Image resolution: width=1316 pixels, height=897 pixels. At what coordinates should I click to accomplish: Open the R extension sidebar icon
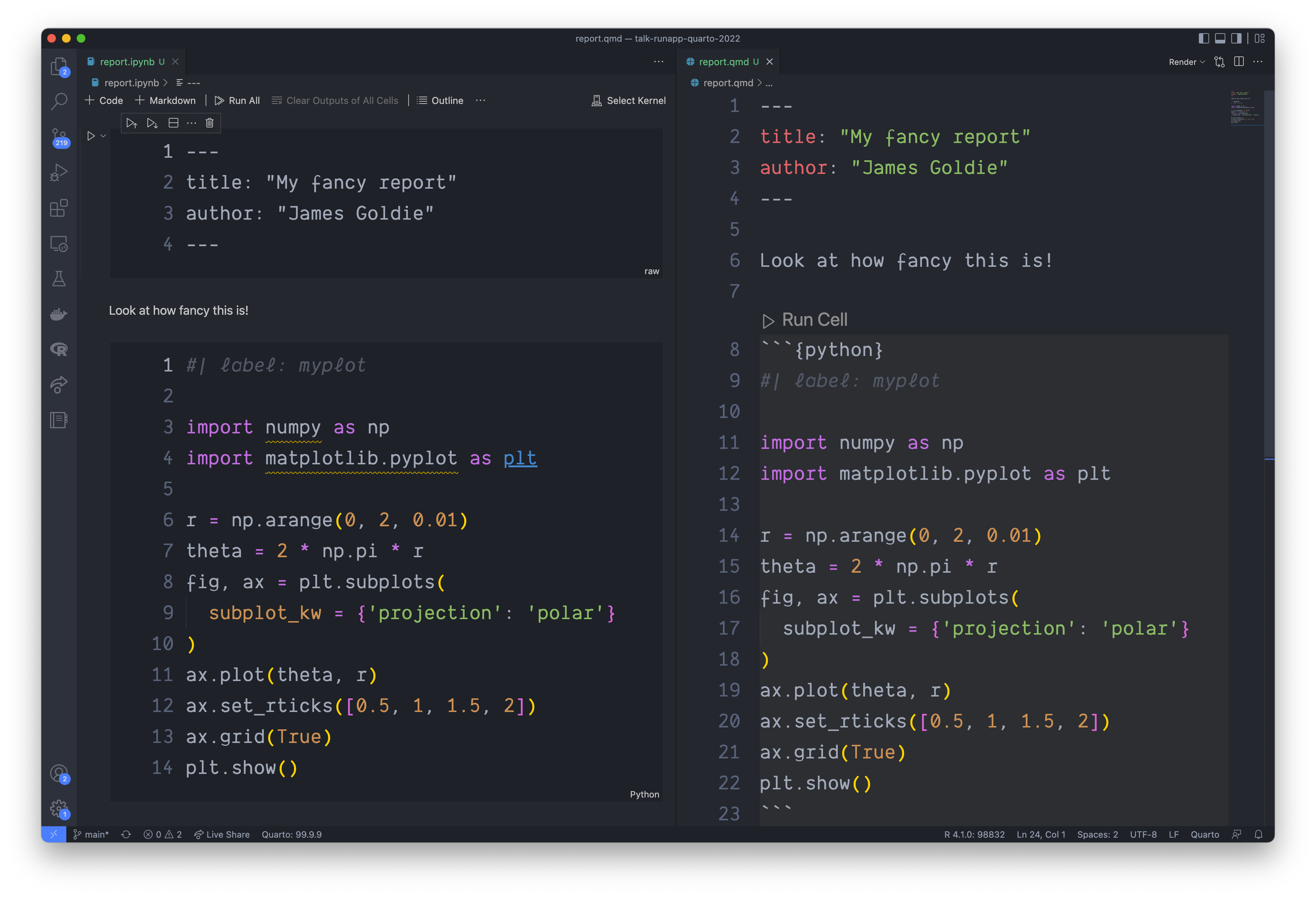pos(59,349)
